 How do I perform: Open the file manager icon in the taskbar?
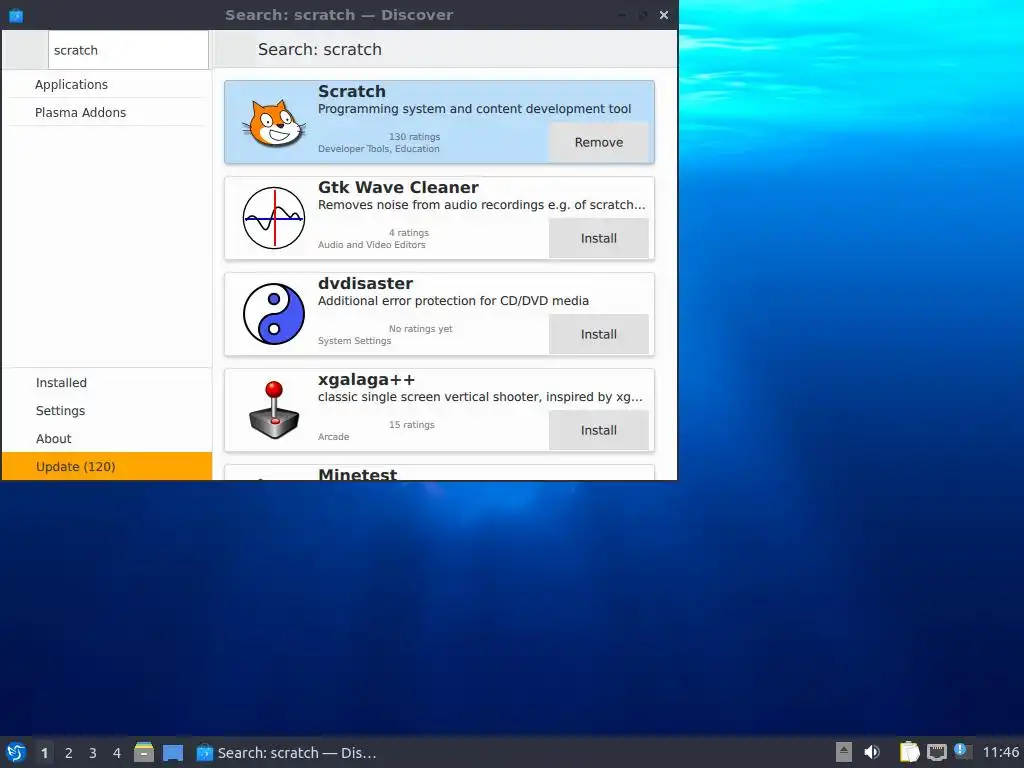click(144, 752)
